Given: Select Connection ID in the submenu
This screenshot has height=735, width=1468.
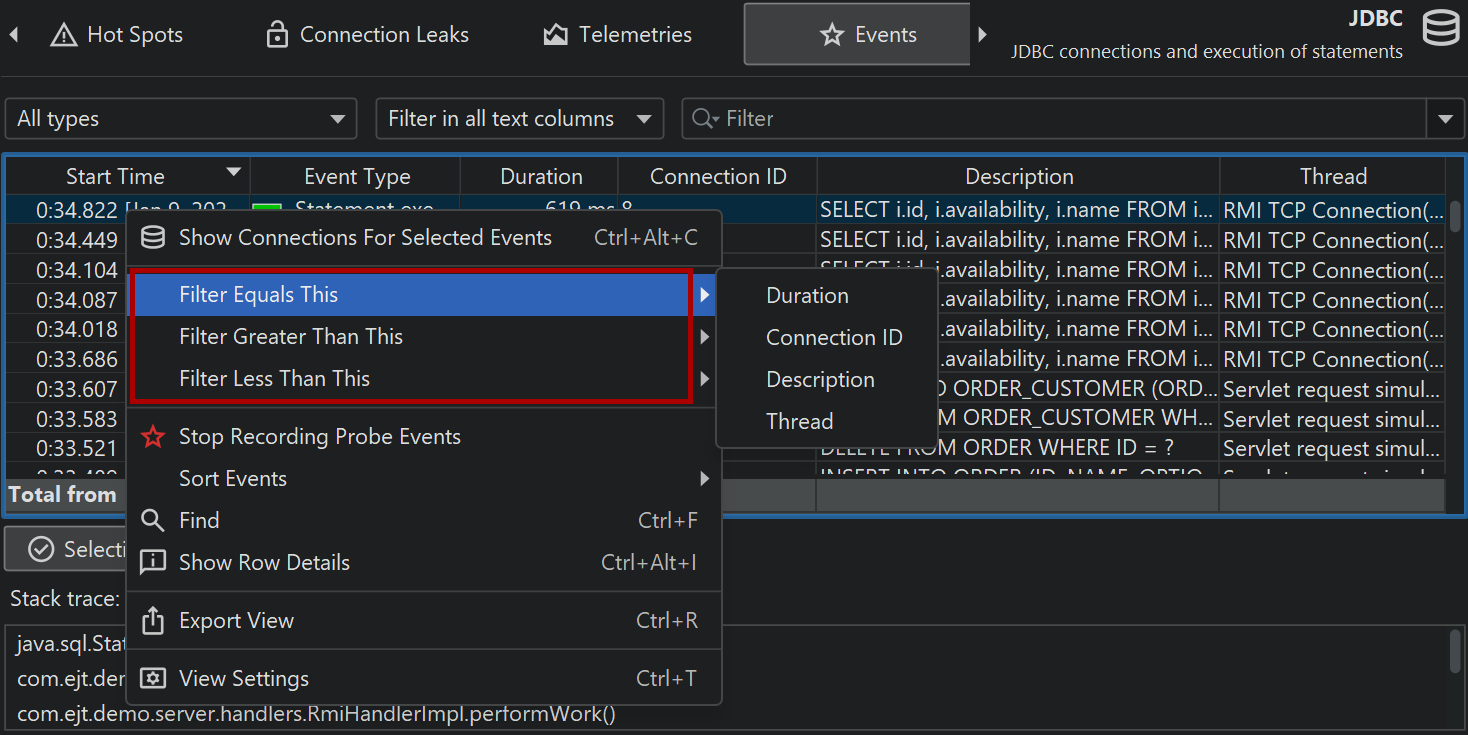Looking at the screenshot, I should coord(834,338).
